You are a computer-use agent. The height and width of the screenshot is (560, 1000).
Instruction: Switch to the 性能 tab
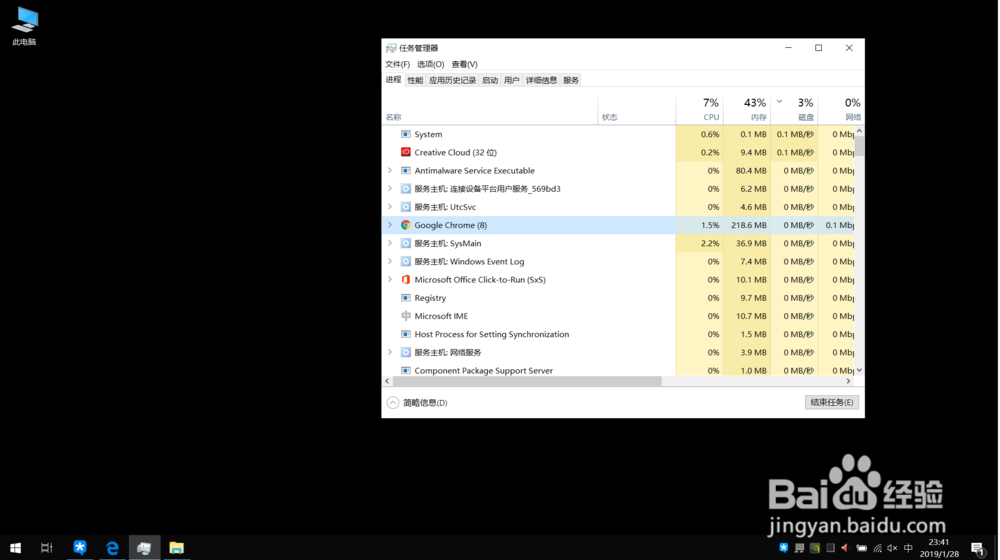pos(415,80)
